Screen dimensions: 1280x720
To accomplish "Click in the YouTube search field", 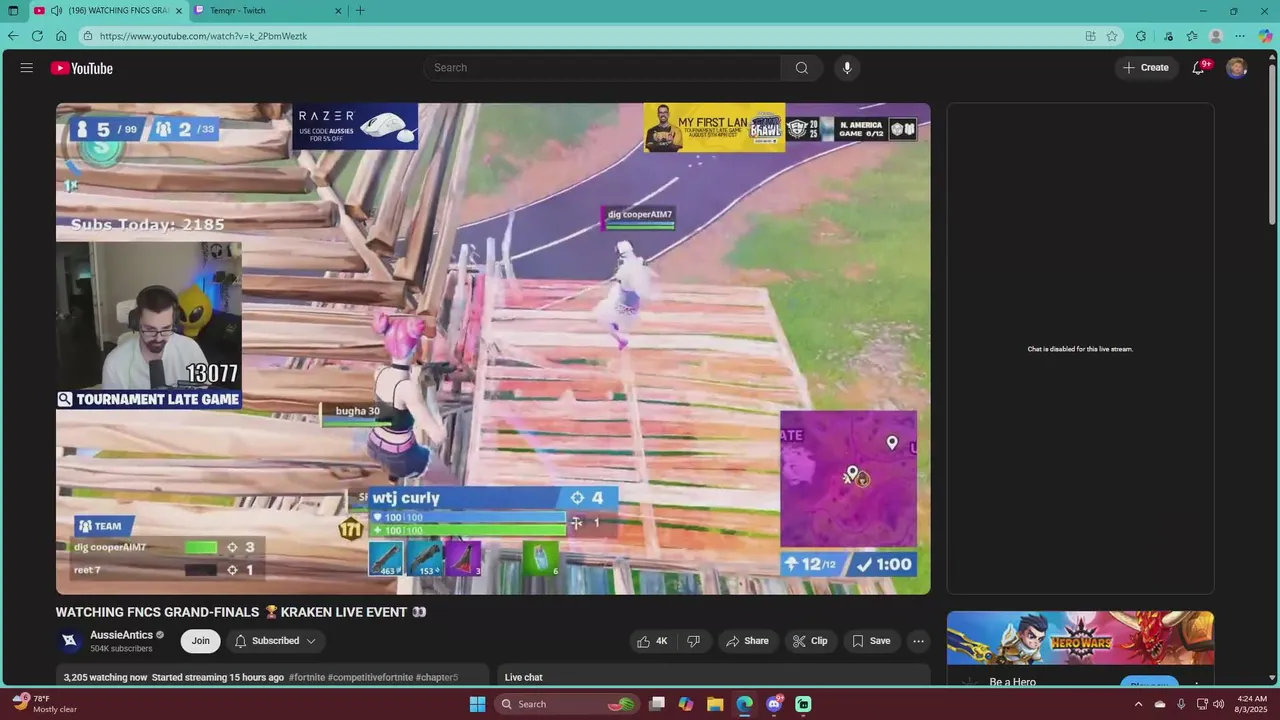I will [x=602, y=68].
